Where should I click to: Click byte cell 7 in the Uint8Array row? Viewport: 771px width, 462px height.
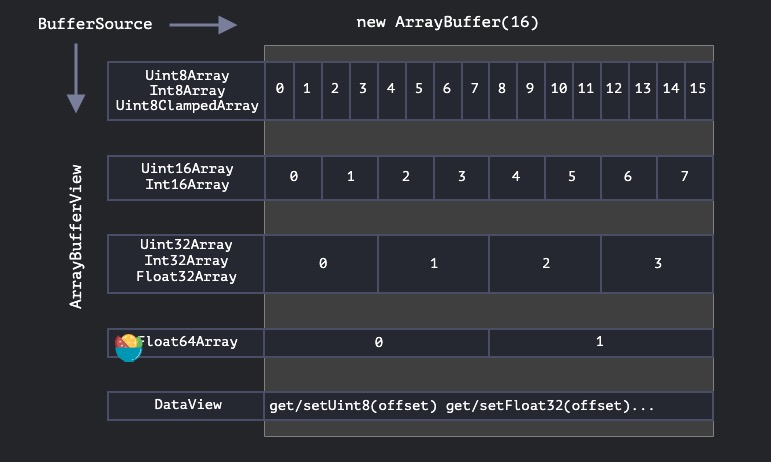475,90
